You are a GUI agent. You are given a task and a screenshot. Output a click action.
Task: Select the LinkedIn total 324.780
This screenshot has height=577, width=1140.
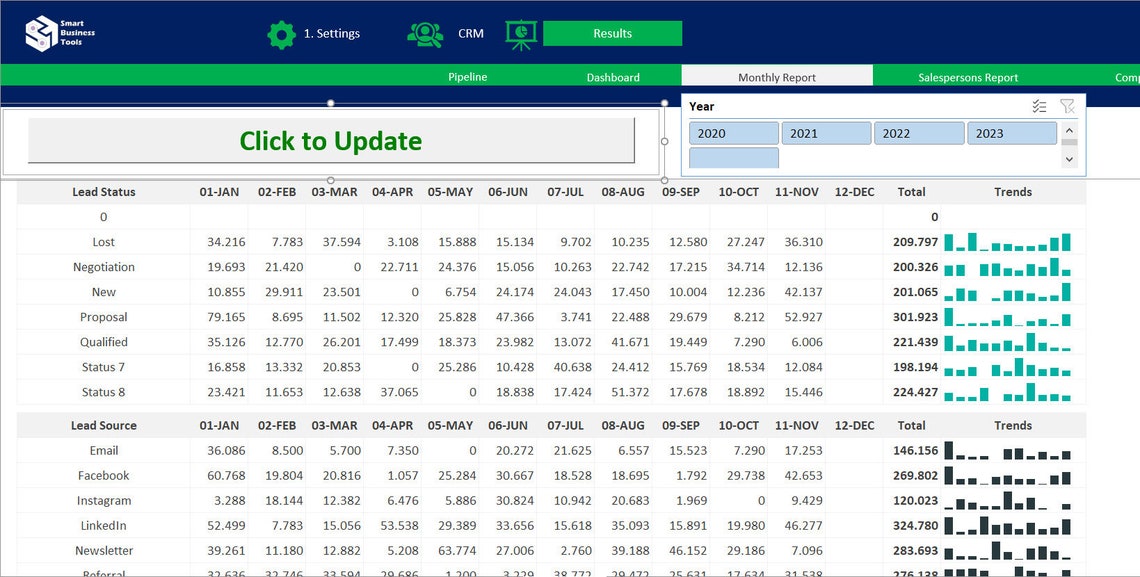tap(915, 525)
